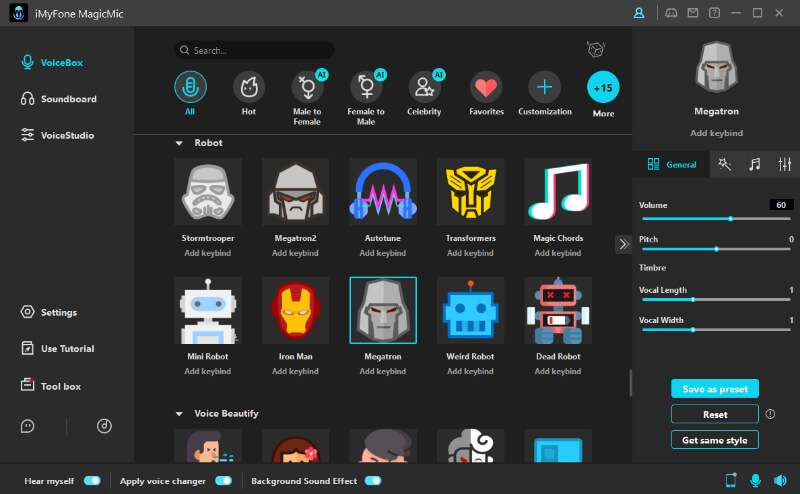The height and width of the screenshot is (494, 800).
Task: Open the help question mark icon
Action: (714, 13)
